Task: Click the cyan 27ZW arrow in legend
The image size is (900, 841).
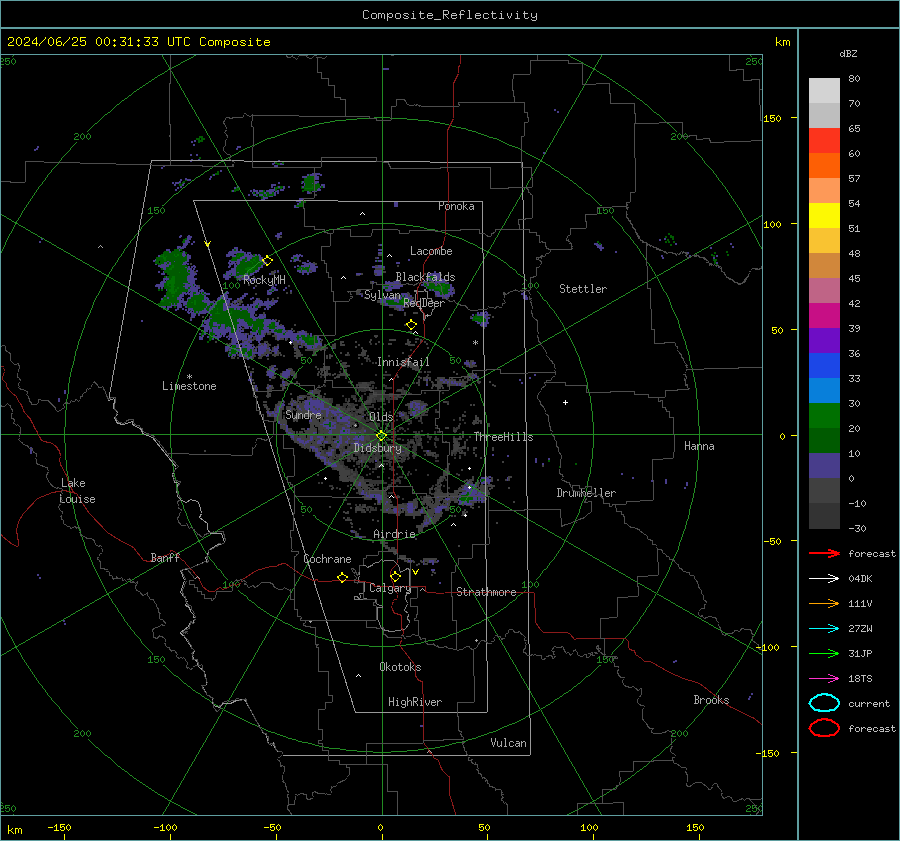Action: pos(824,629)
